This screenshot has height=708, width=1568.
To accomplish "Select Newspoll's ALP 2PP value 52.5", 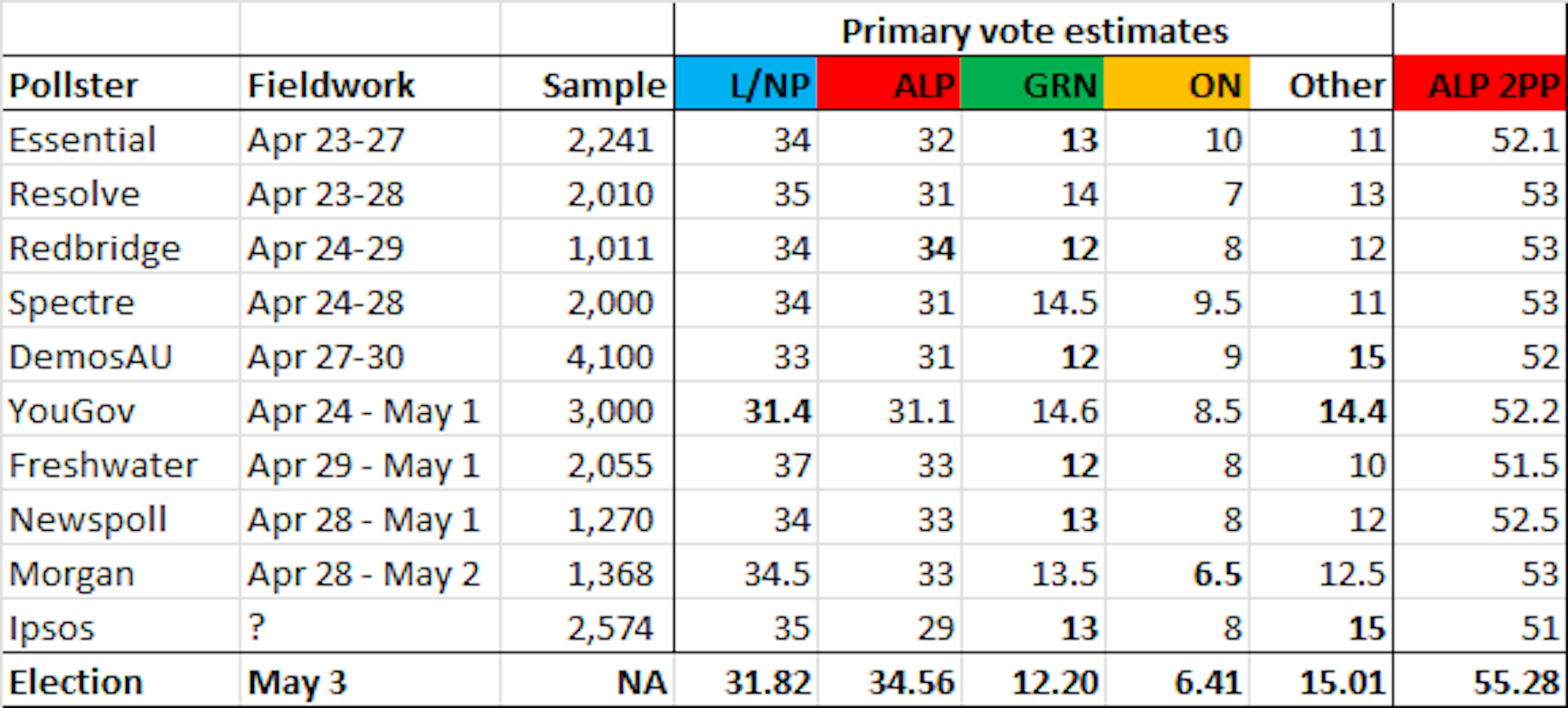I will click(x=1524, y=519).
